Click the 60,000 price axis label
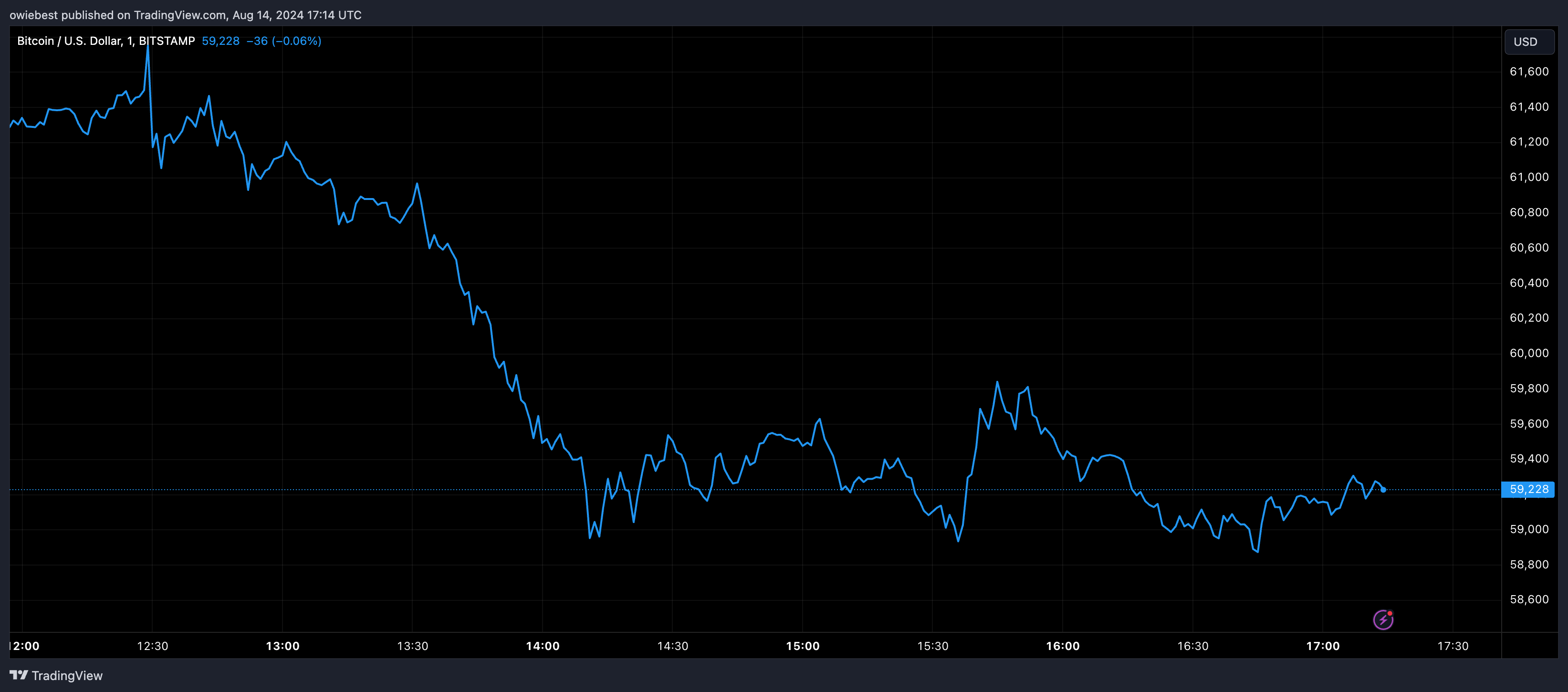The image size is (1568, 692). coord(1528,353)
